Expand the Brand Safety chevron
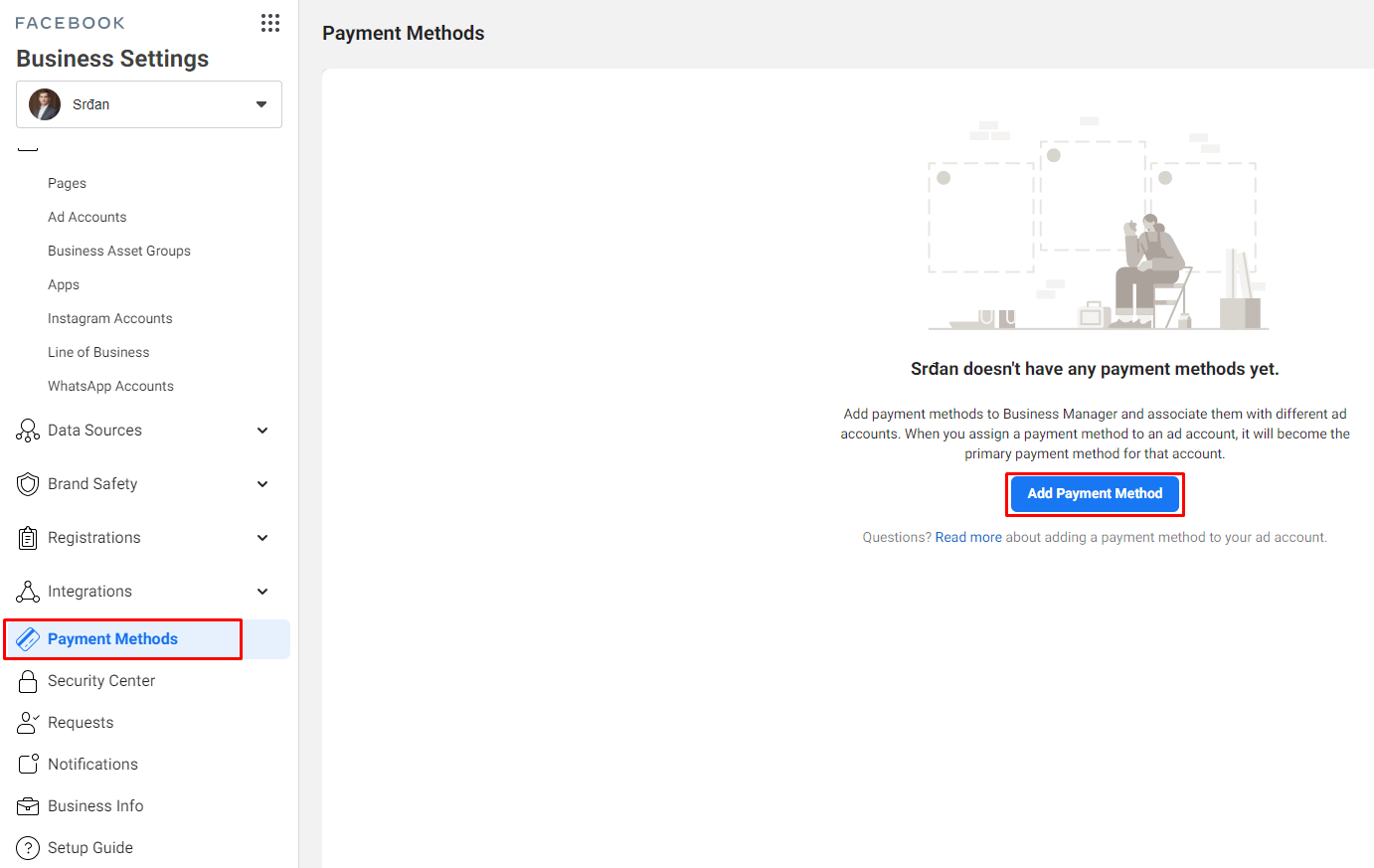The image size is (1374, 868). click(262, 484)
